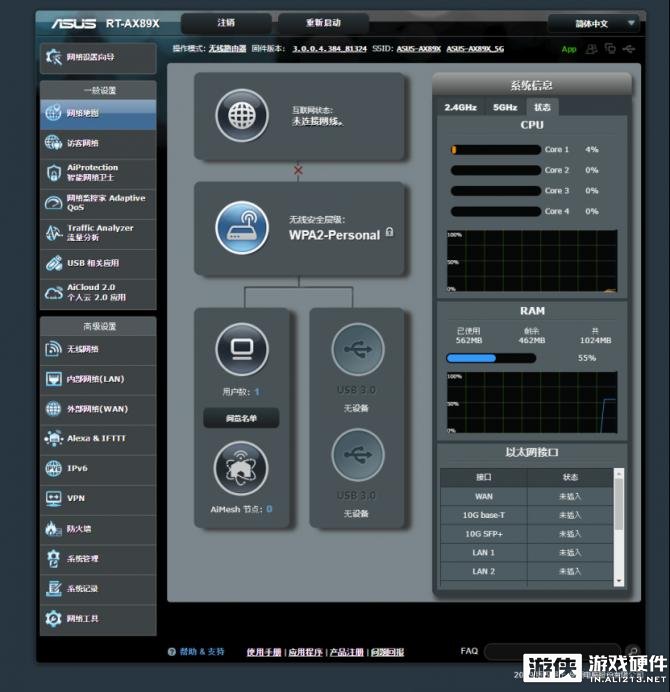Click the scrollbar down arrow in ports table
The width and height of the screenshot is (670, 692).
pos(619,581)
